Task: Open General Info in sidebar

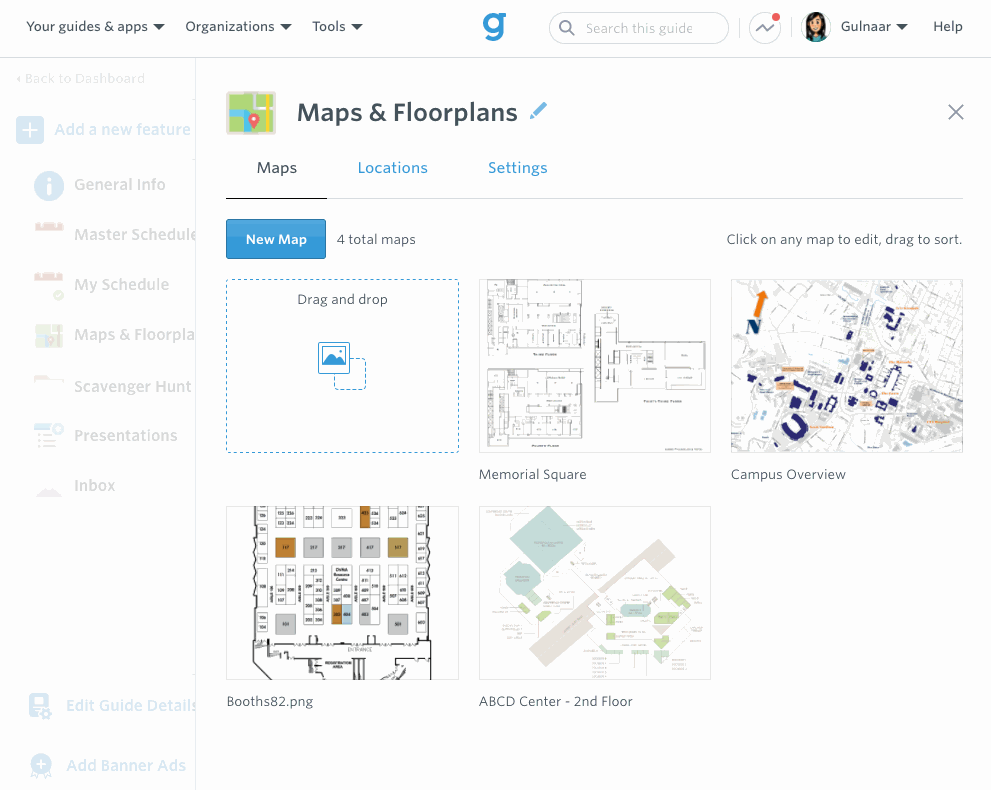Action: click(x=120, y=185)
